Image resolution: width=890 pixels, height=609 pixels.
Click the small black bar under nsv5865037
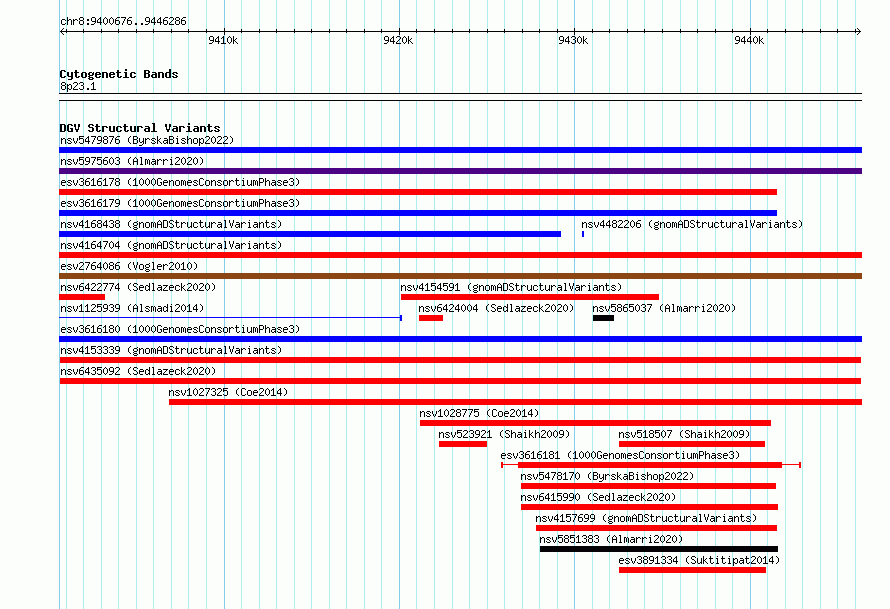click(603, 318)
